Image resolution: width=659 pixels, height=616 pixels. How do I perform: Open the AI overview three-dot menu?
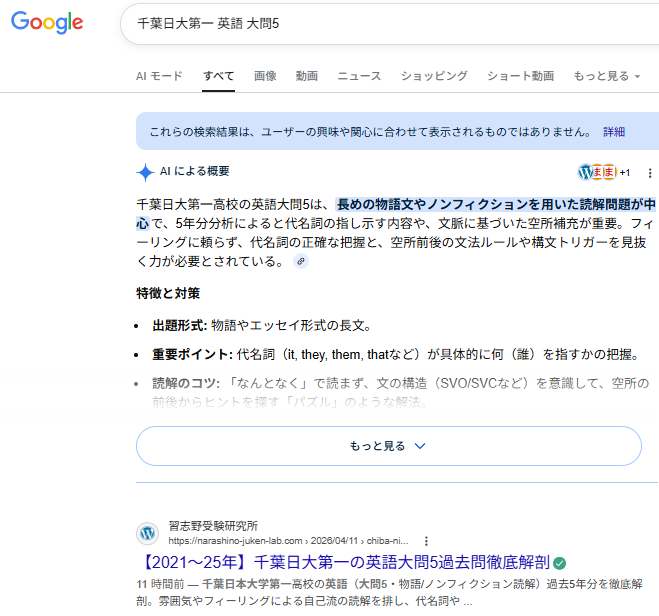(650, 172)
